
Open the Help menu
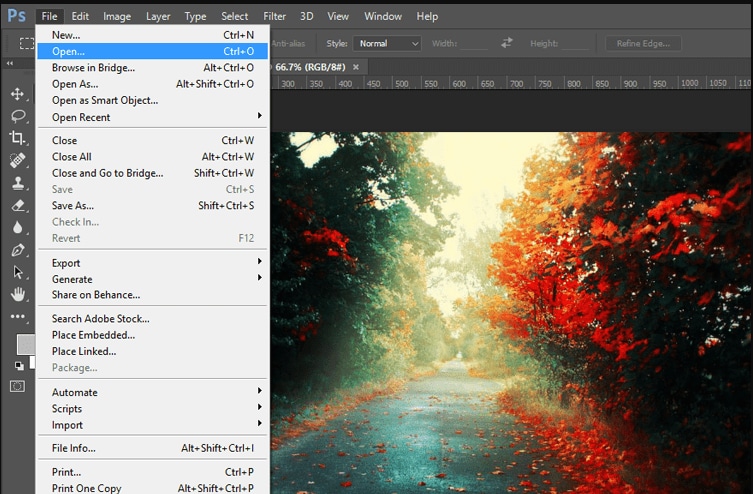click(427, 16)
